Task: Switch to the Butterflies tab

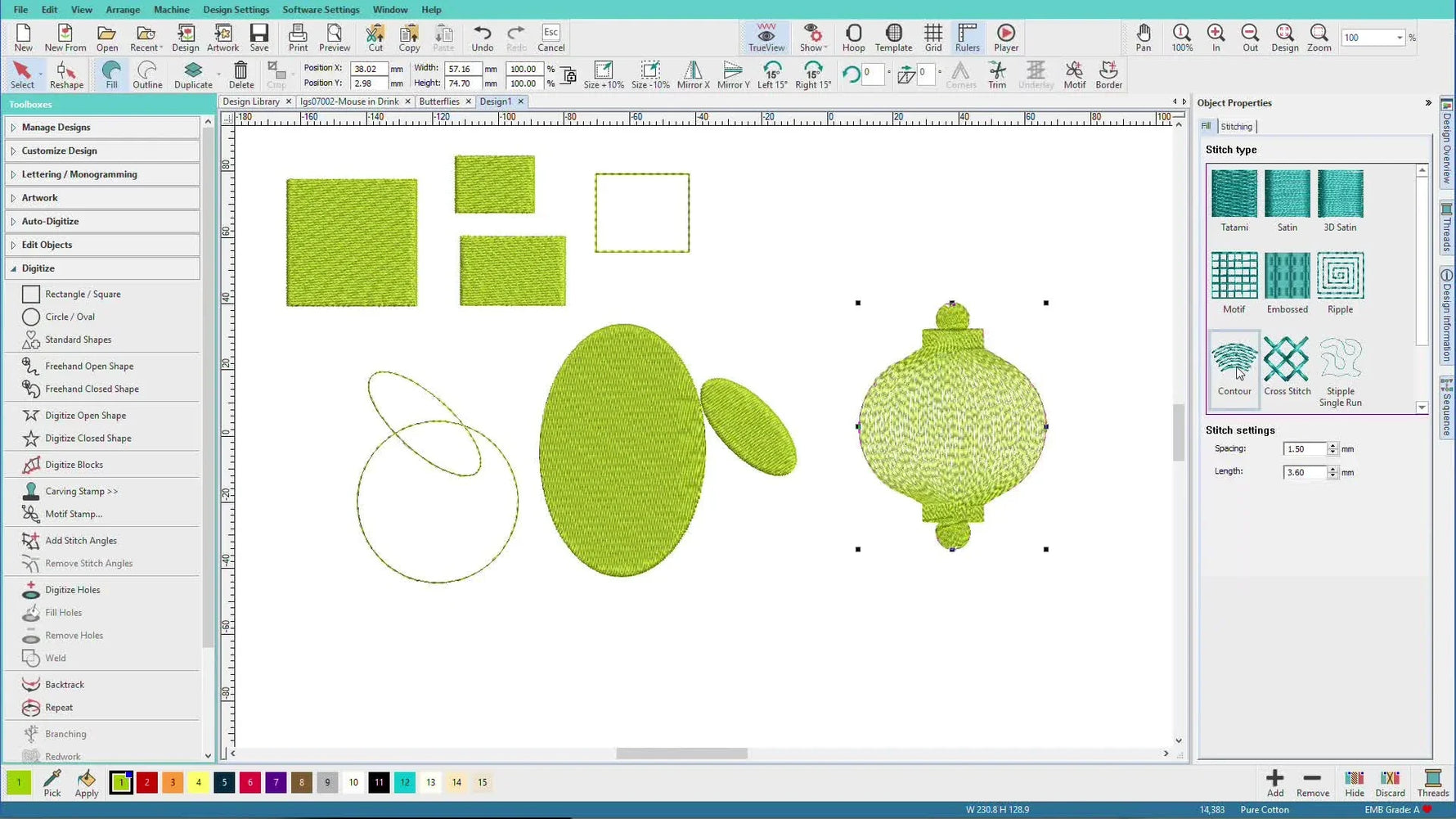Action: click(439, 101)
